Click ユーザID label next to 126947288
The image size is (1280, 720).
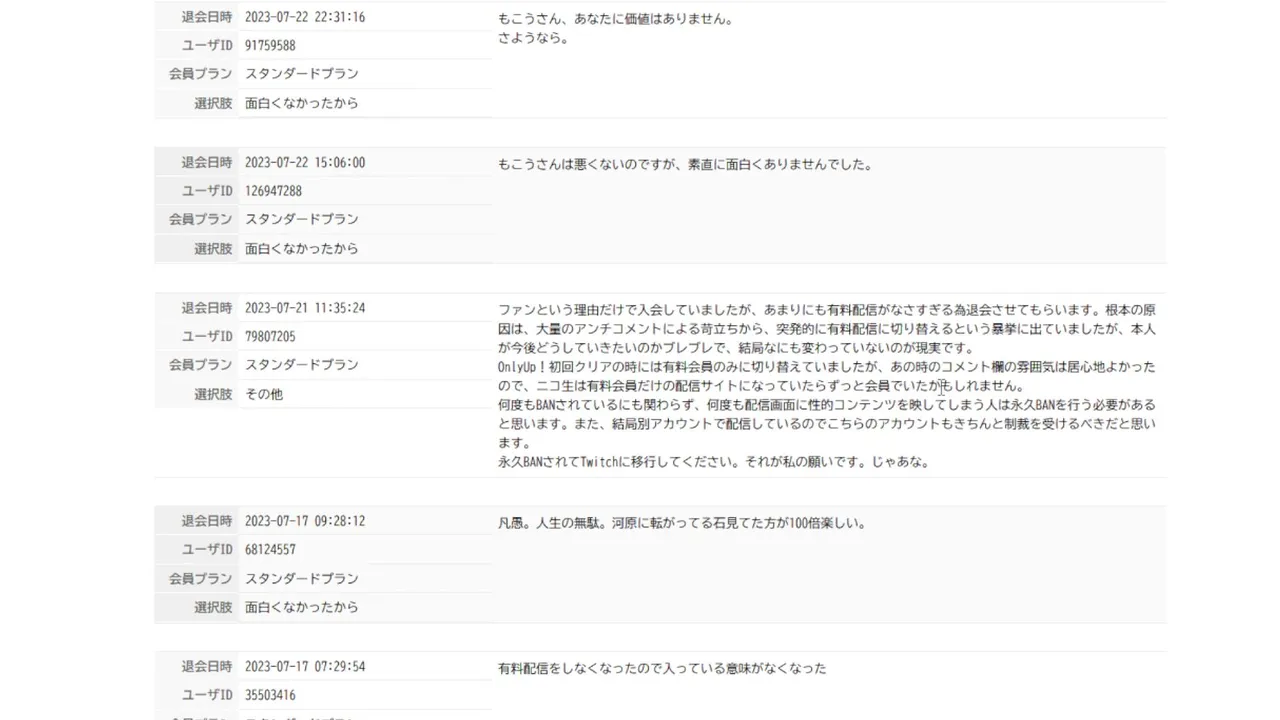(x=207, y=191)
